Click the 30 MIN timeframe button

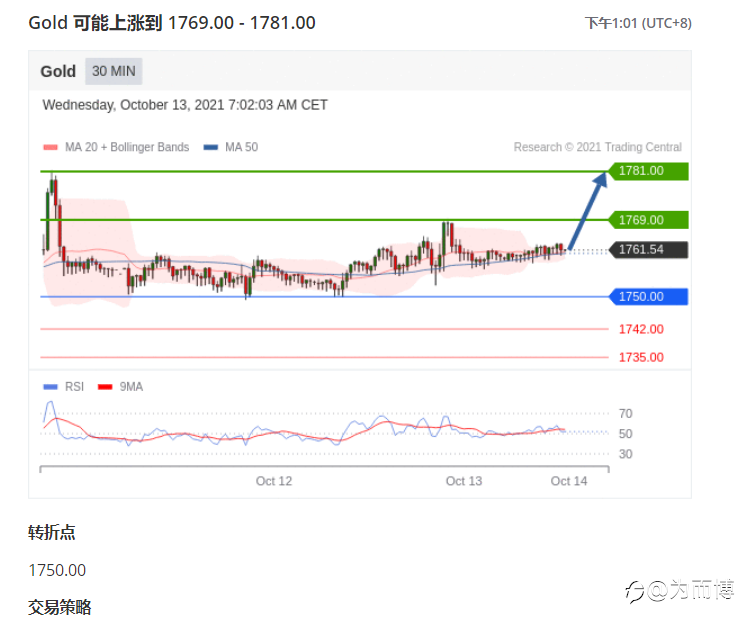tap(114, 71)
